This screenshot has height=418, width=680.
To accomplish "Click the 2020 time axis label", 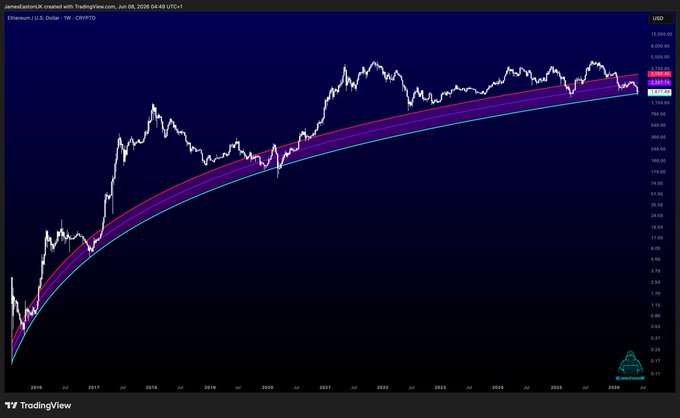I will click(268, 388).
